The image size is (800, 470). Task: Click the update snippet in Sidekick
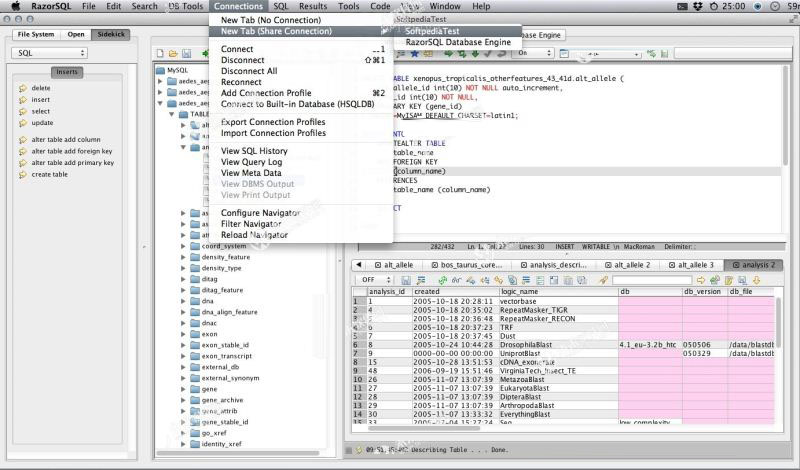coord(42,123)
